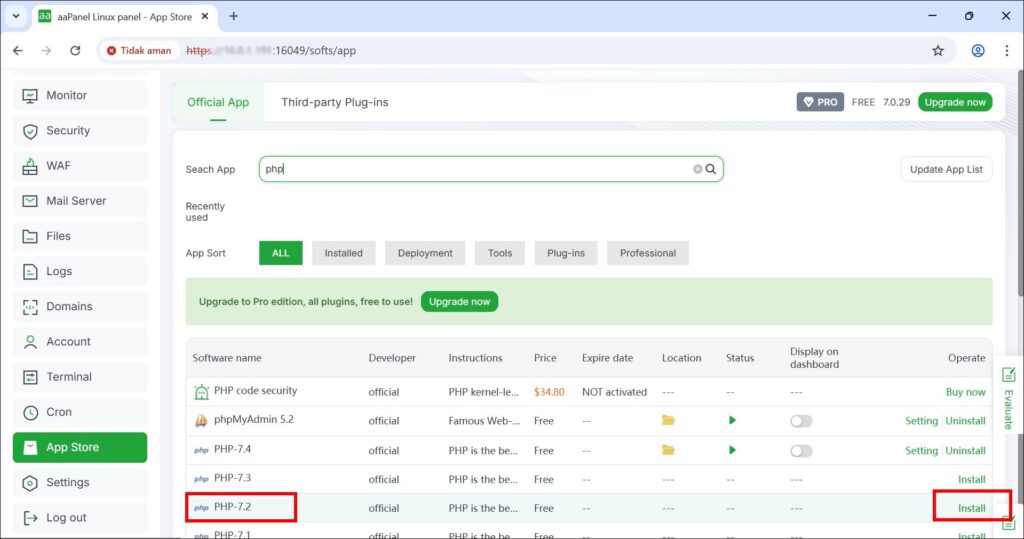1024x539 pixels.
Task: Toggle phpMyAdmin 5.2 display on dashboard
Action: 801,421
